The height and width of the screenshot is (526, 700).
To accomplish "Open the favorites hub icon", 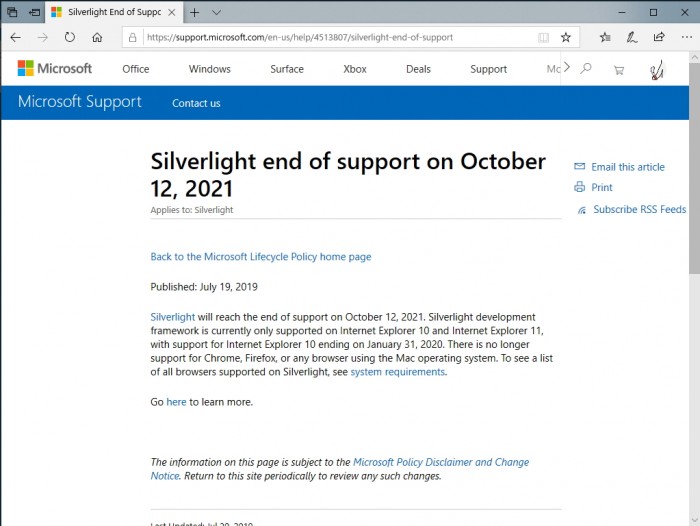I will [605, 37].
